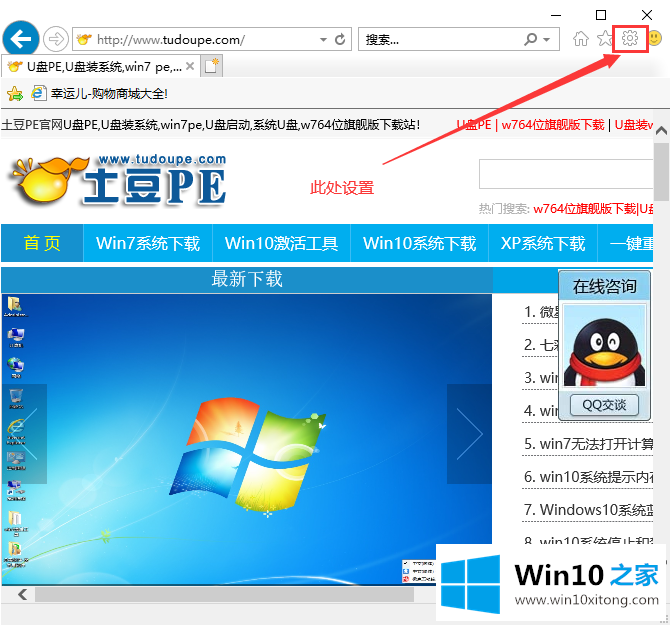Open list item 7 Windows10系统
Image resolution: width=671 pixels, height=626 pixels.
pos(588,510)
